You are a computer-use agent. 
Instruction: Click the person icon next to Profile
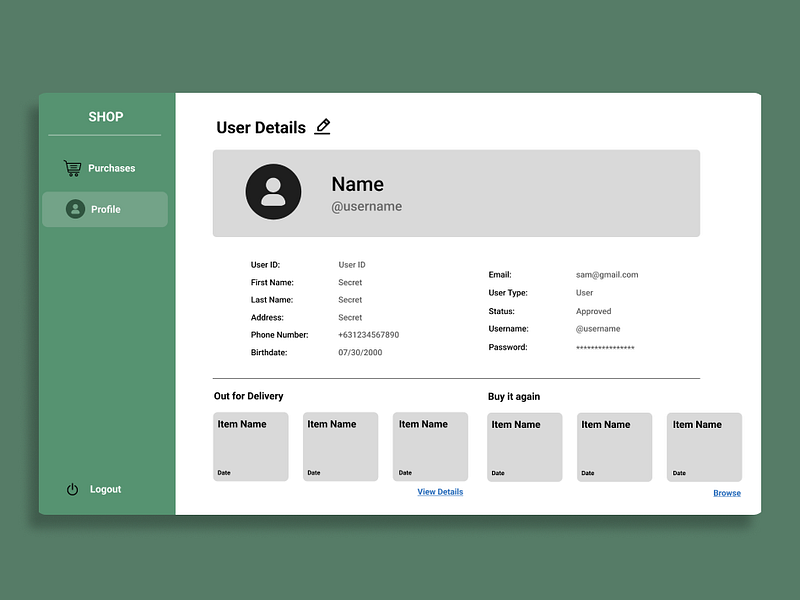(74, 209)
